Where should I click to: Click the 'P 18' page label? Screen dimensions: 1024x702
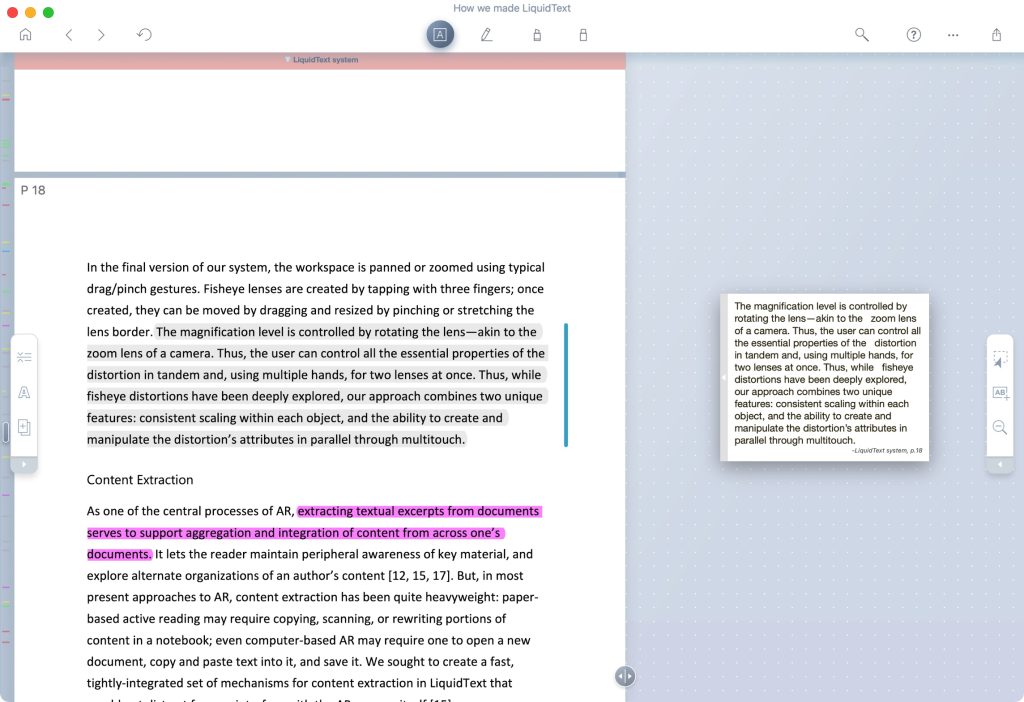[x=33, y=190]
